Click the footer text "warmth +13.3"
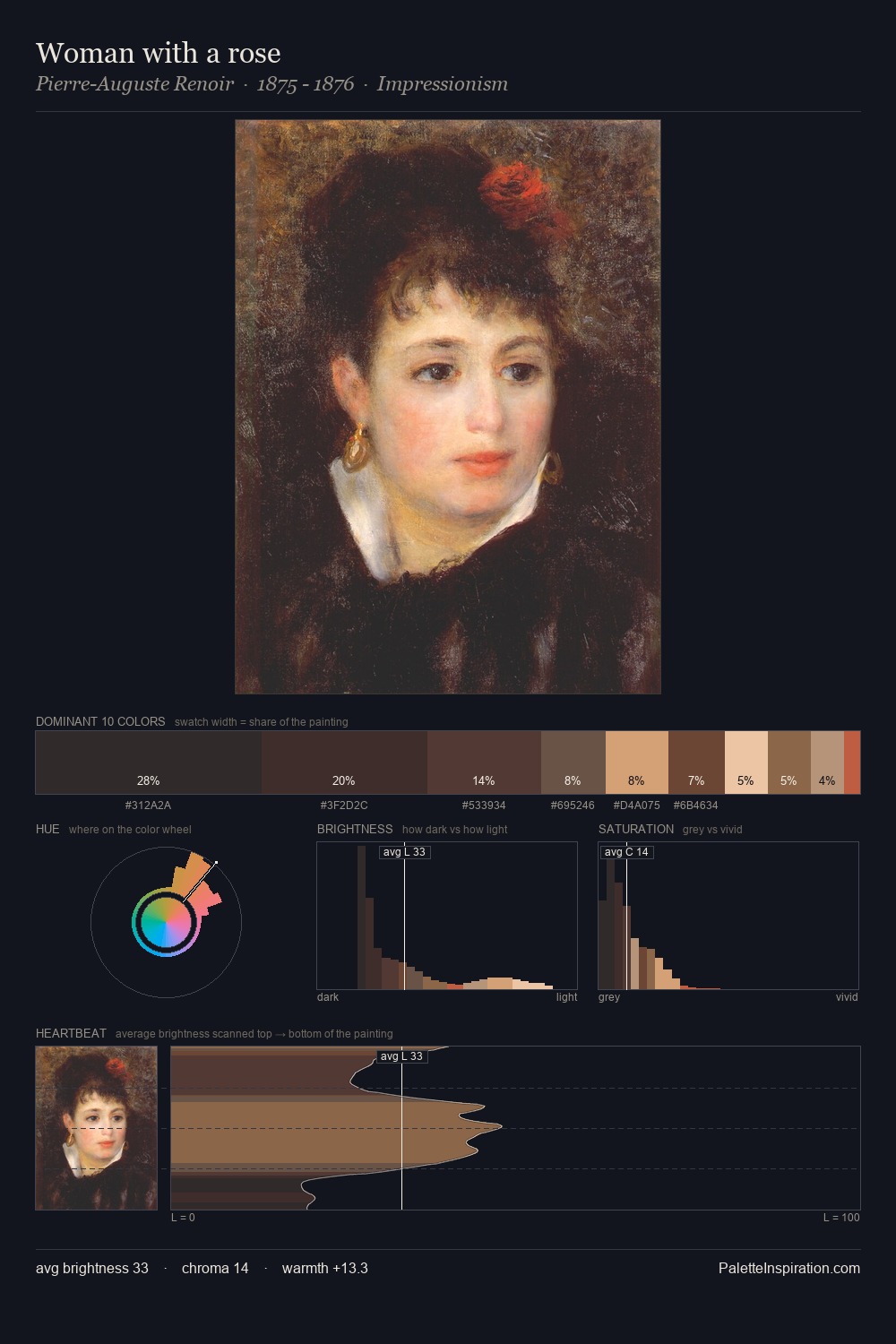Screen dimensions: 896x1344 point(325,1268)
